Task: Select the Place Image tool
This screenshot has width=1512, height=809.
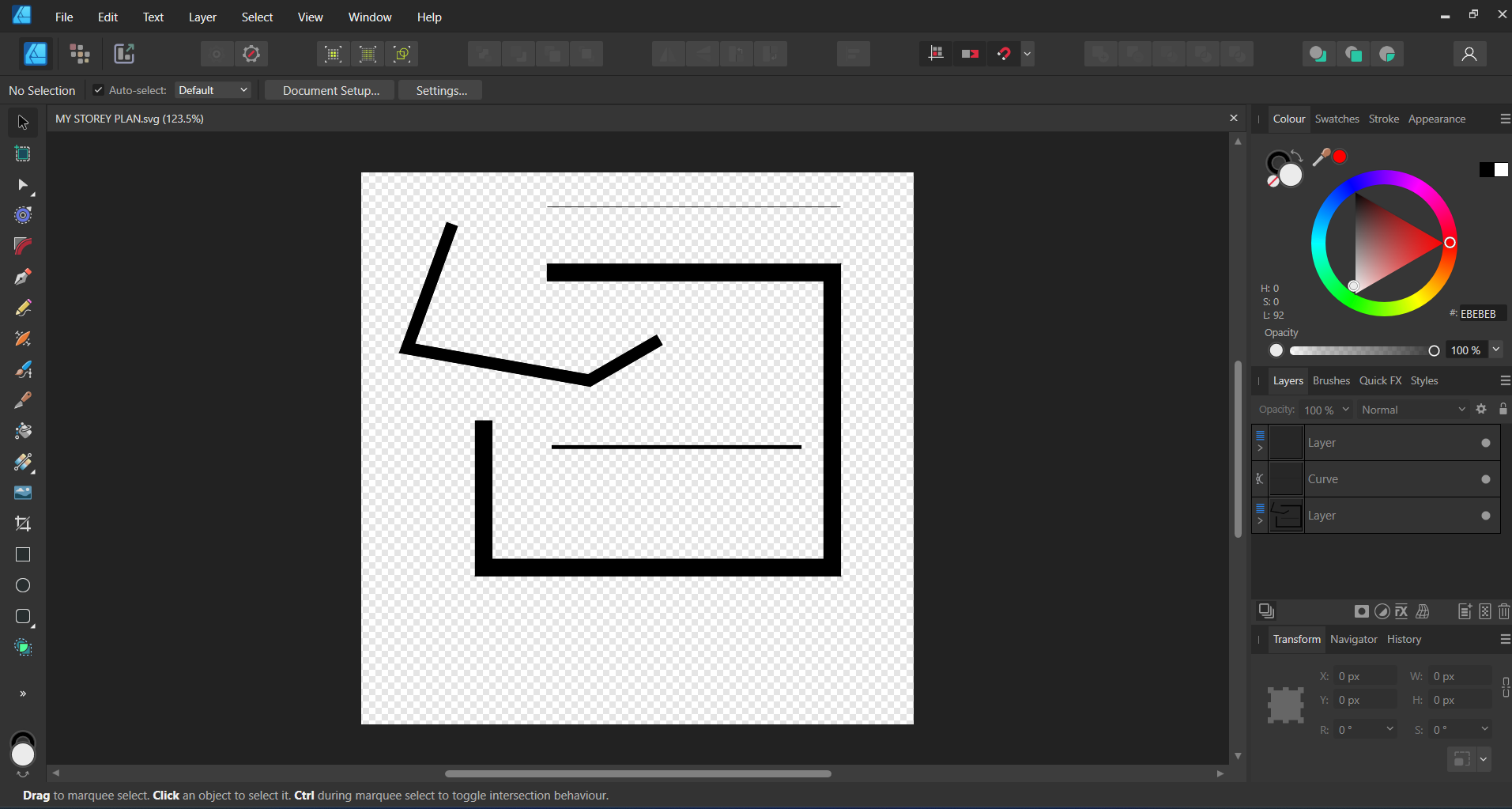Action: click(23, 493)
